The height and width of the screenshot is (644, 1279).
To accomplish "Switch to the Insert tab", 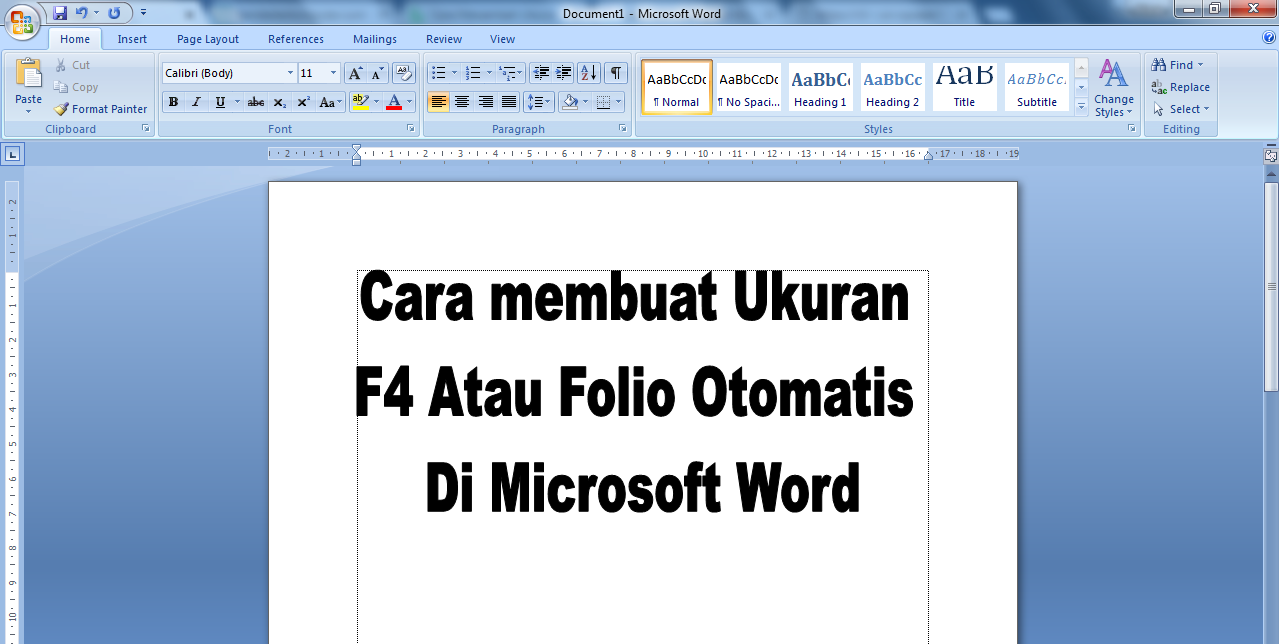I will pos(132,39).
